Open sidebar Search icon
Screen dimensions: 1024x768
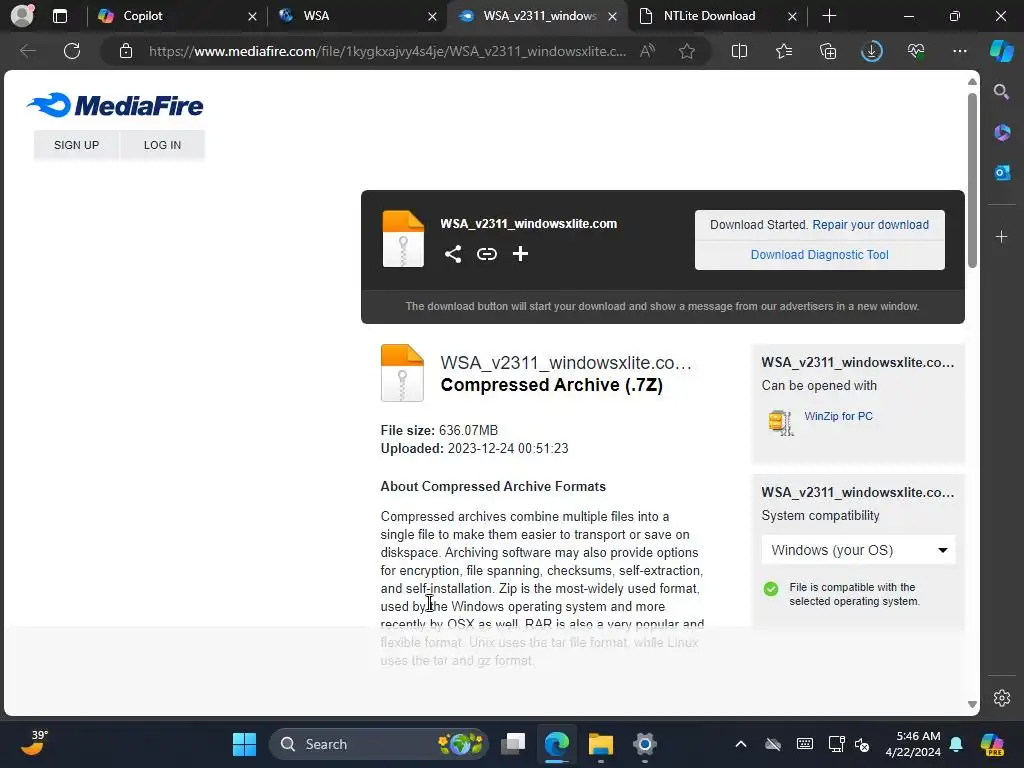(1001, 92)
